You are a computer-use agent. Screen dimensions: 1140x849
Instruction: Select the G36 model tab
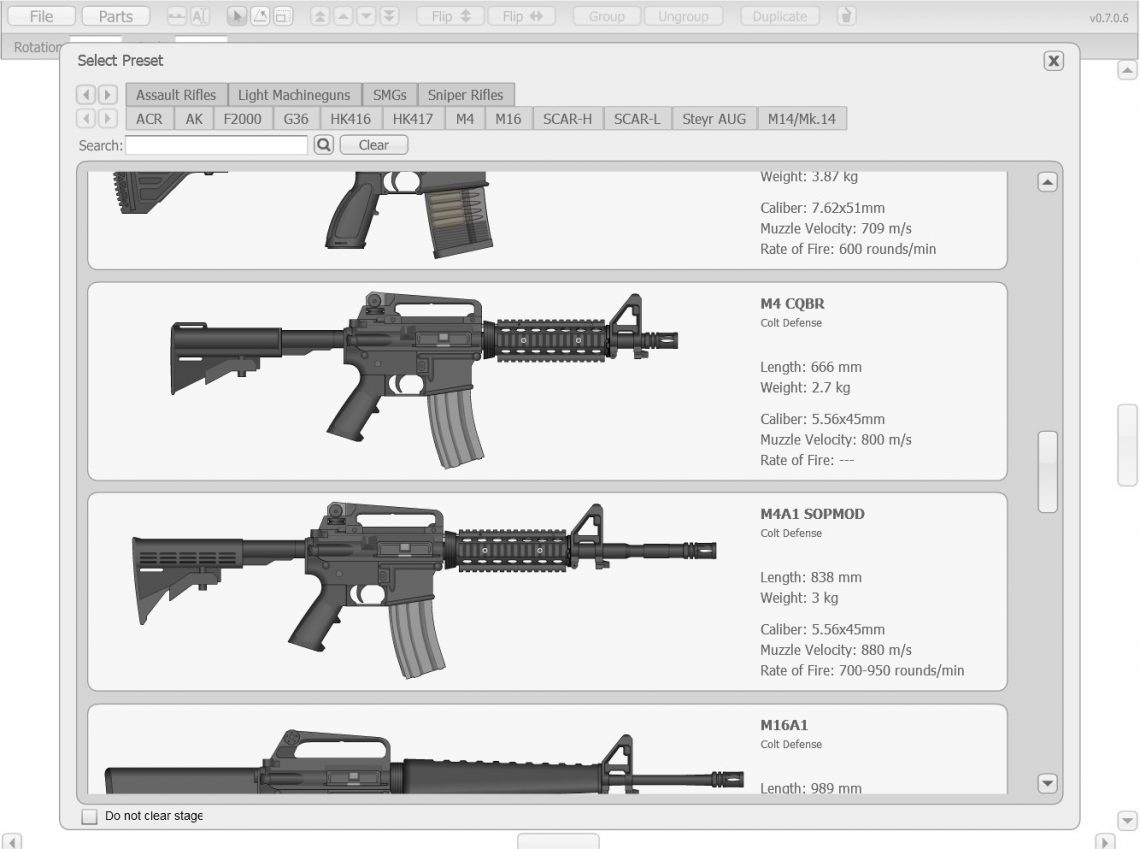pyautogui.click(x=296, y=118)
